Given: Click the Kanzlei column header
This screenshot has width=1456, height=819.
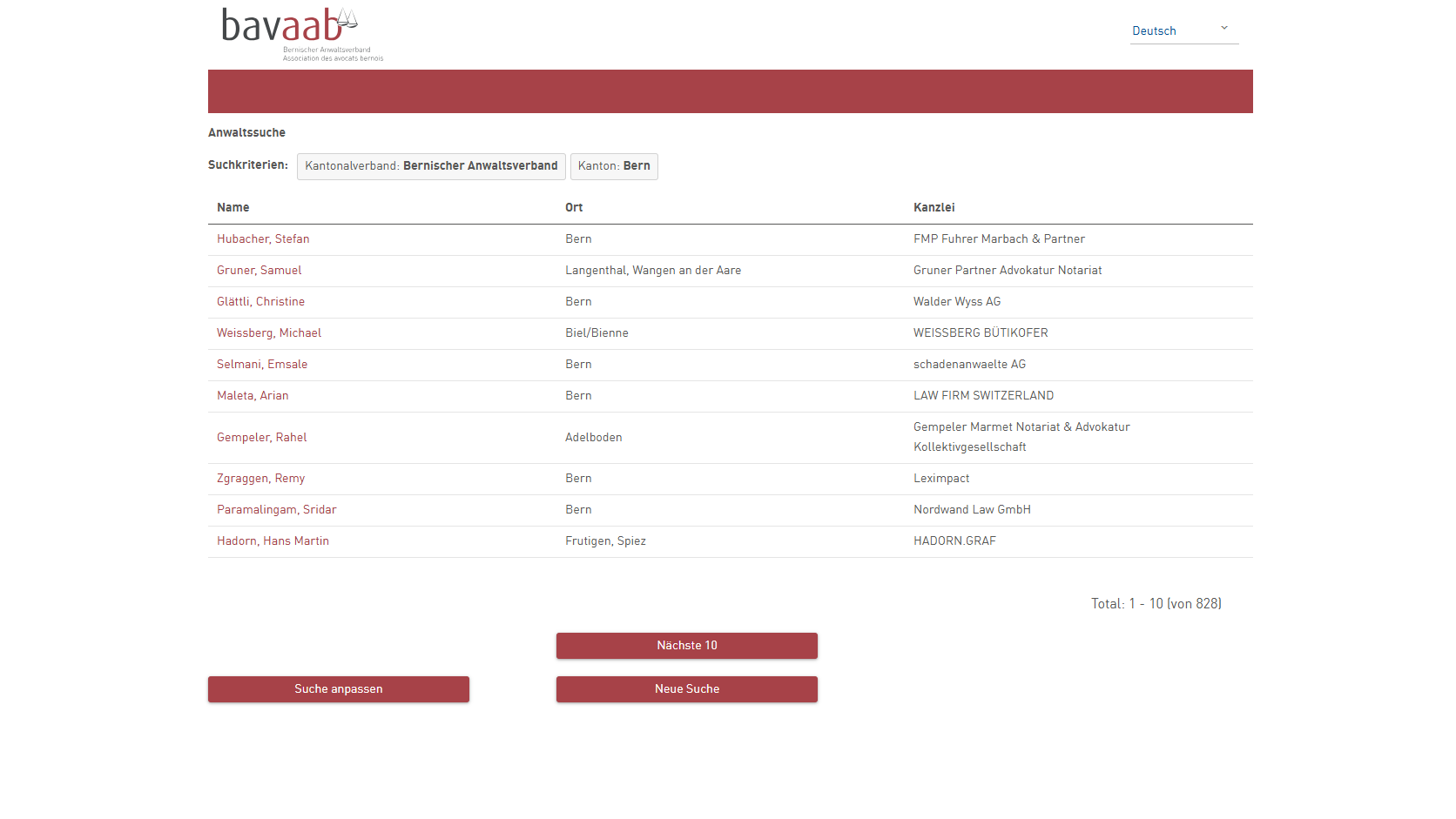Looking at the screenshot, I should [x=934, y=208].
